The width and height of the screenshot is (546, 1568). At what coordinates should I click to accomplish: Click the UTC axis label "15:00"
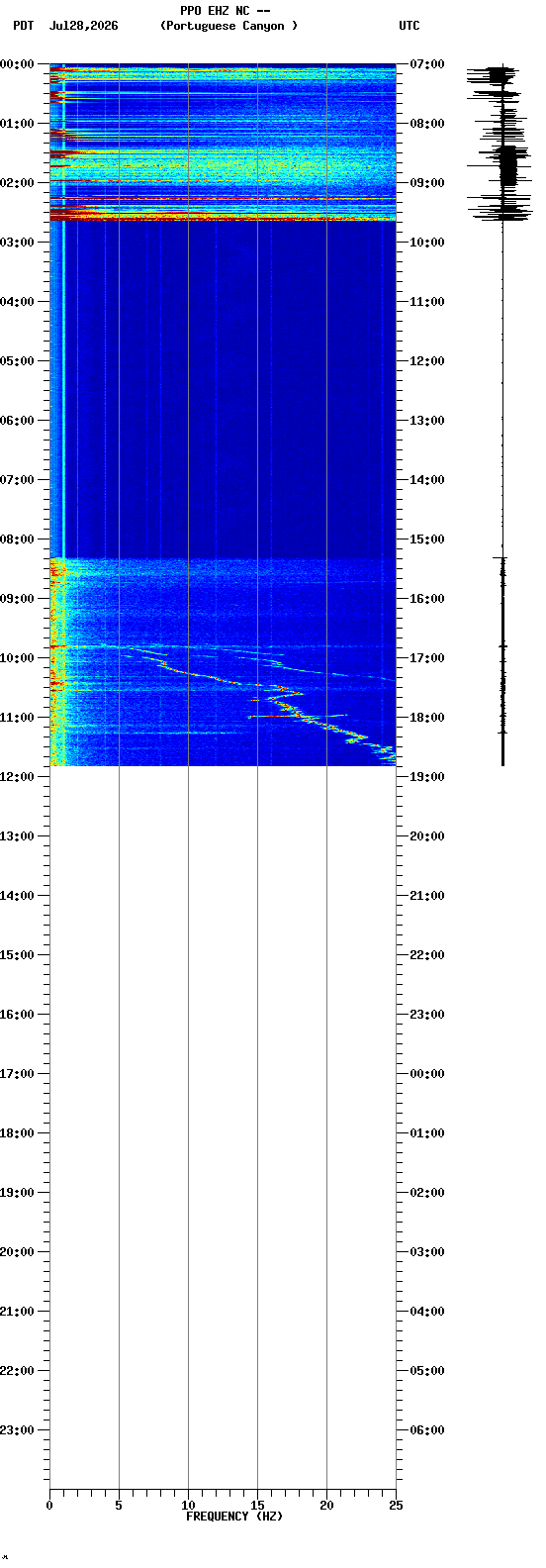coord(426,539)
